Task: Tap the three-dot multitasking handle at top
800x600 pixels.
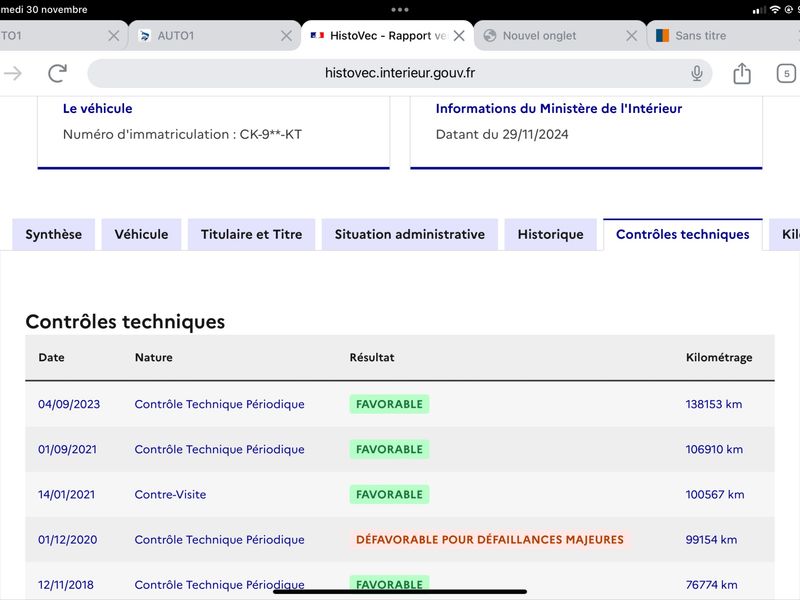Action: 400,9
